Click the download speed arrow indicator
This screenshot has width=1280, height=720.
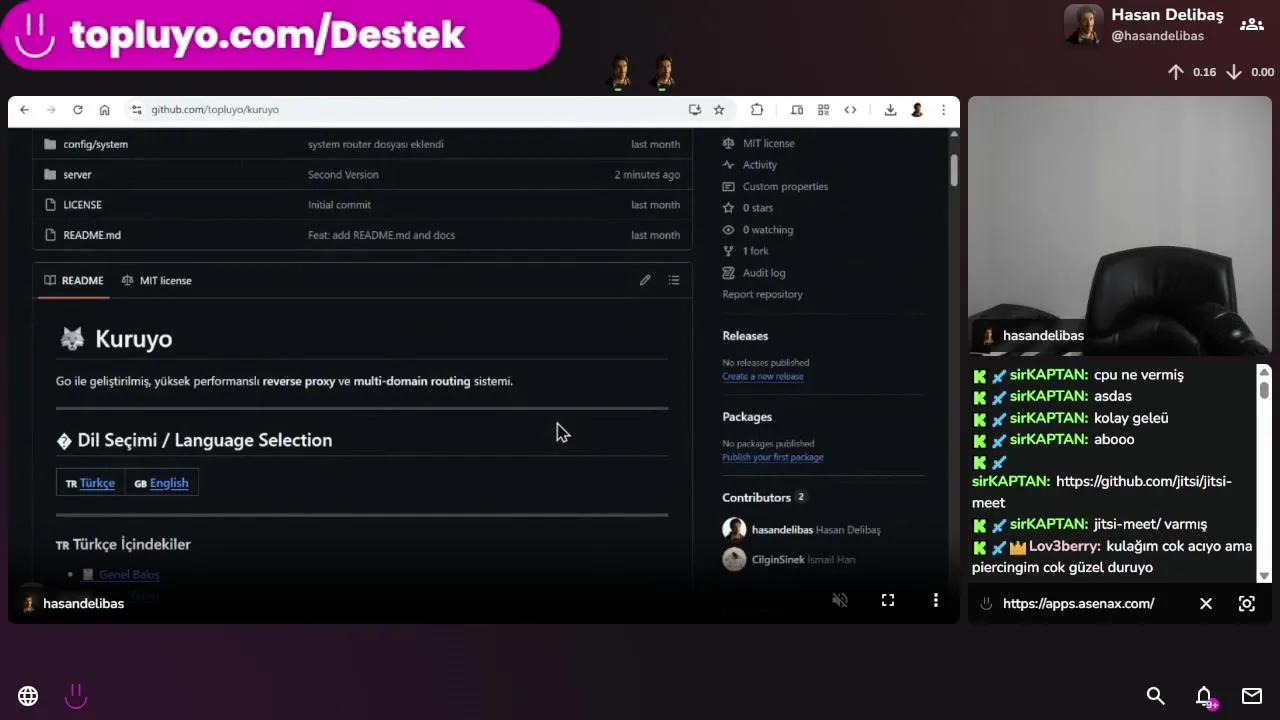point(1234,72)
